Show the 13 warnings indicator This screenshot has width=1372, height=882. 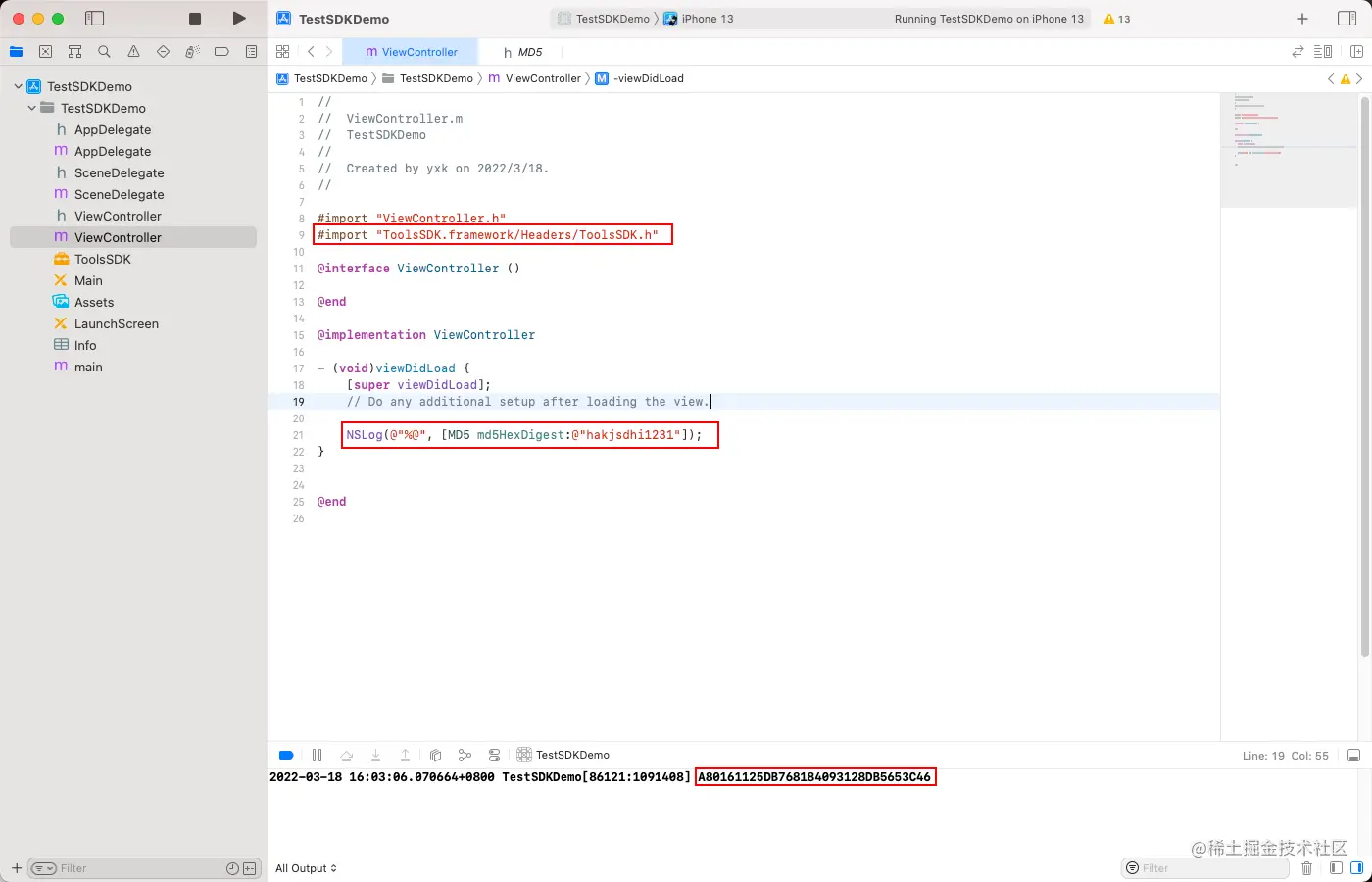click(x=1117, y=19)
